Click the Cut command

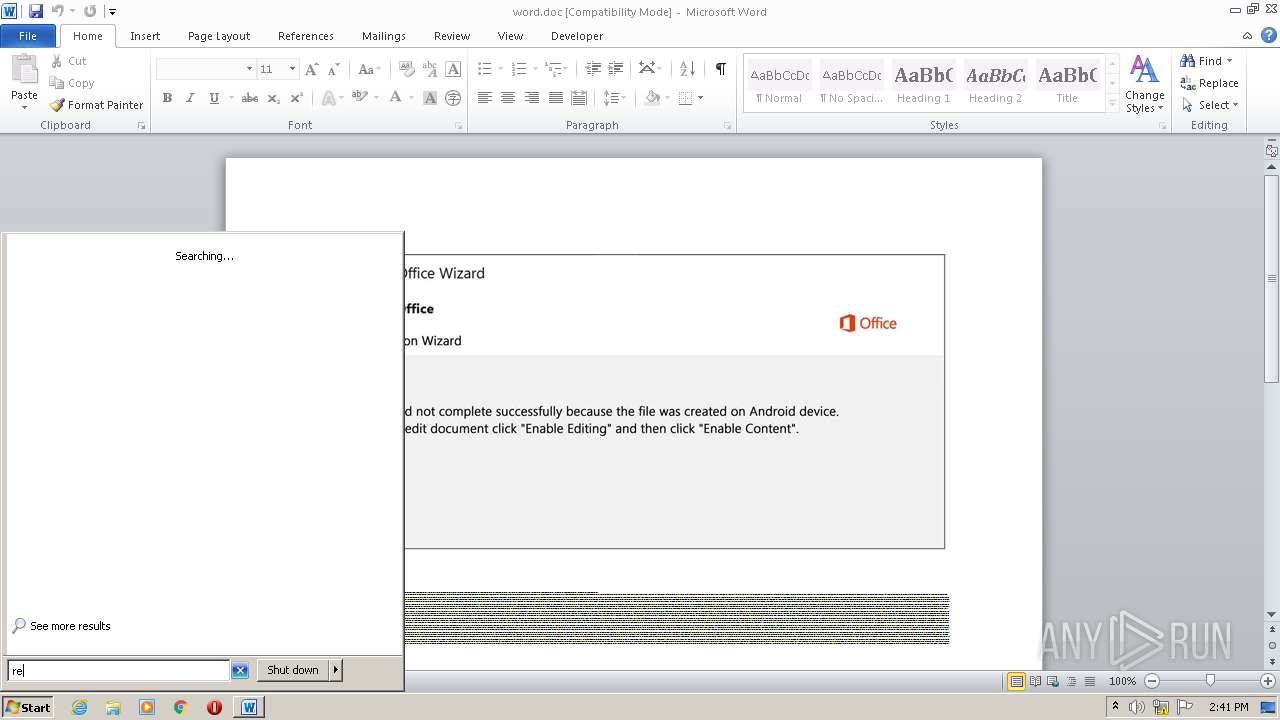pyautogui.click(x=68, y=61)
